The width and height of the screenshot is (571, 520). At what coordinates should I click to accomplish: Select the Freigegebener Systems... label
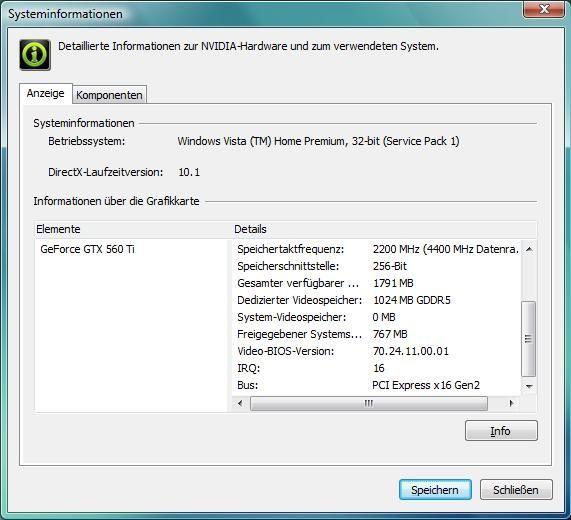click(x=299, y=334)
